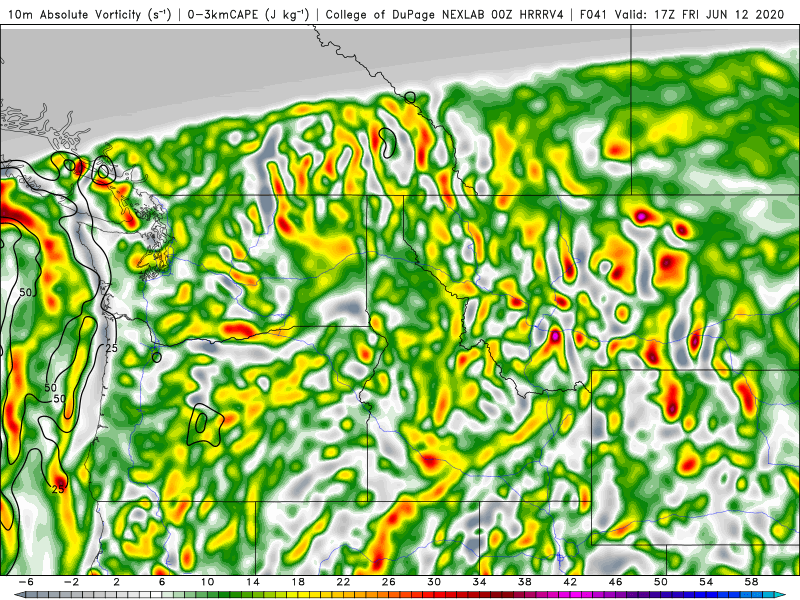Image resolution: width=800 pixels, height=600 pixels.
Task: Click the '-2' colorbar tick label
Action: [x=71, y=582]
